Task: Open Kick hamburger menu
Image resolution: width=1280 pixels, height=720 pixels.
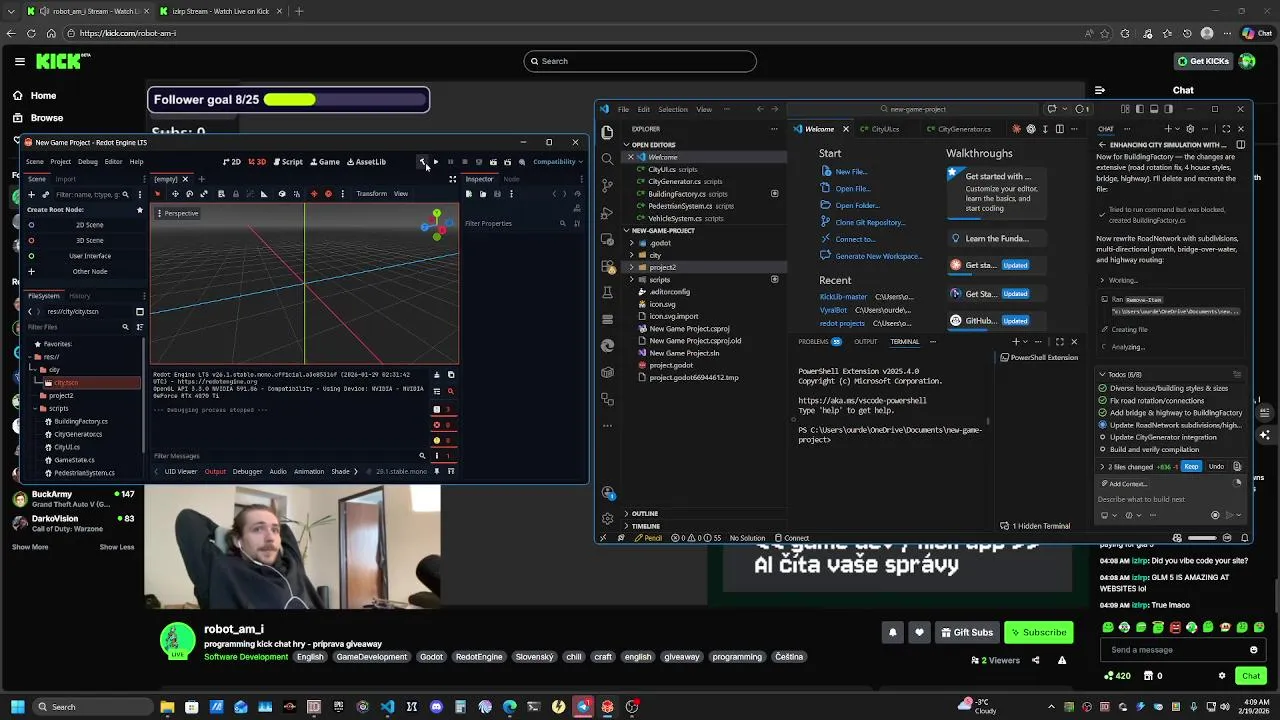Action: pyautogui.click(x=19, y=61)
